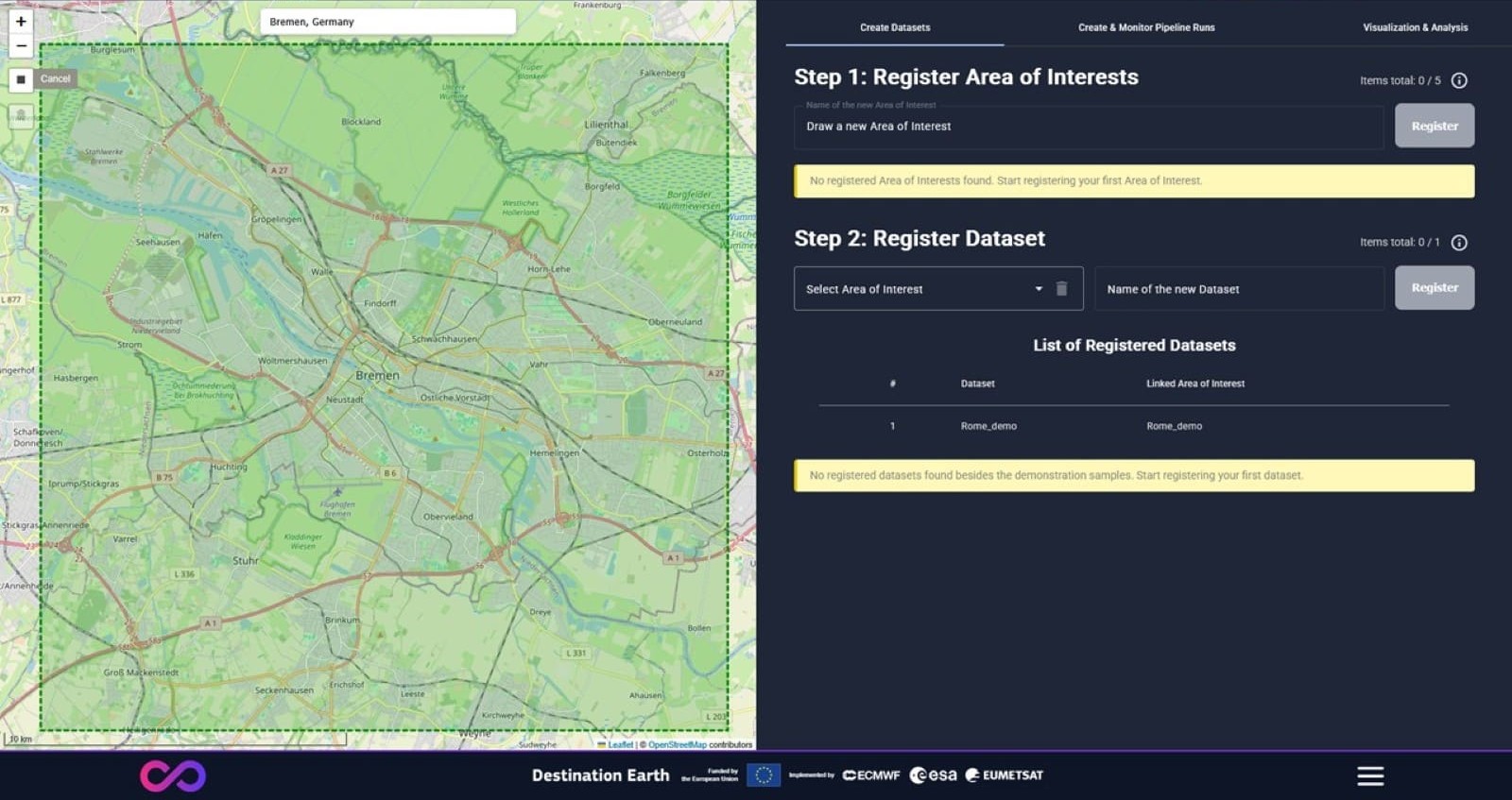This screenshot has width=1512, height=800.
Task: Open the hamburger menu in footer
Action: coord(1370,775)
